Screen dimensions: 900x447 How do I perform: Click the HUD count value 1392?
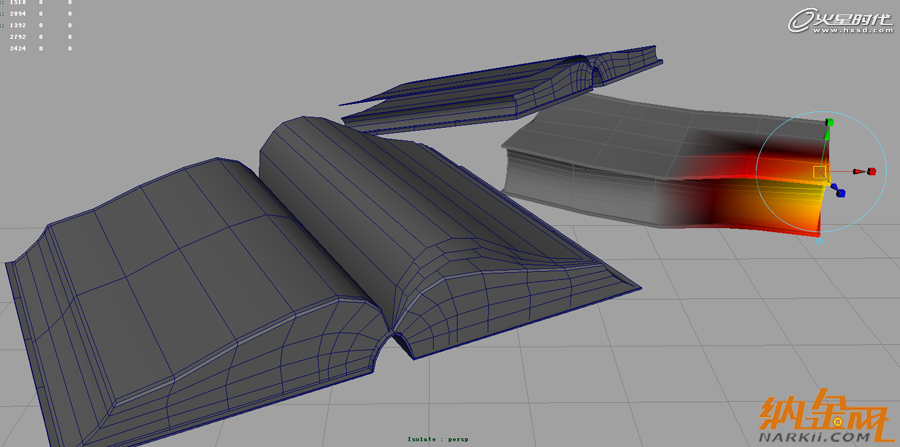(x=17, y=25)
